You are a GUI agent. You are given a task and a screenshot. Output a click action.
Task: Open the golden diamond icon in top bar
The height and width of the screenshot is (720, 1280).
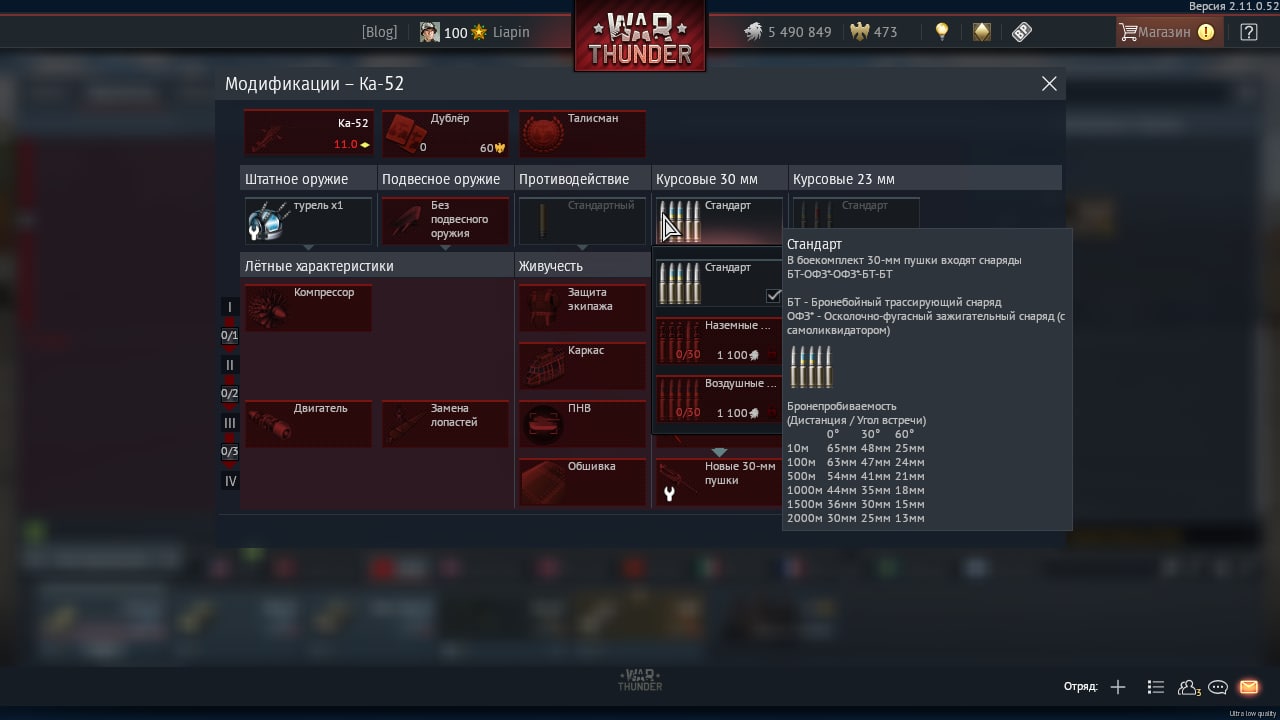pyautogui.click(x=982, y=32)
